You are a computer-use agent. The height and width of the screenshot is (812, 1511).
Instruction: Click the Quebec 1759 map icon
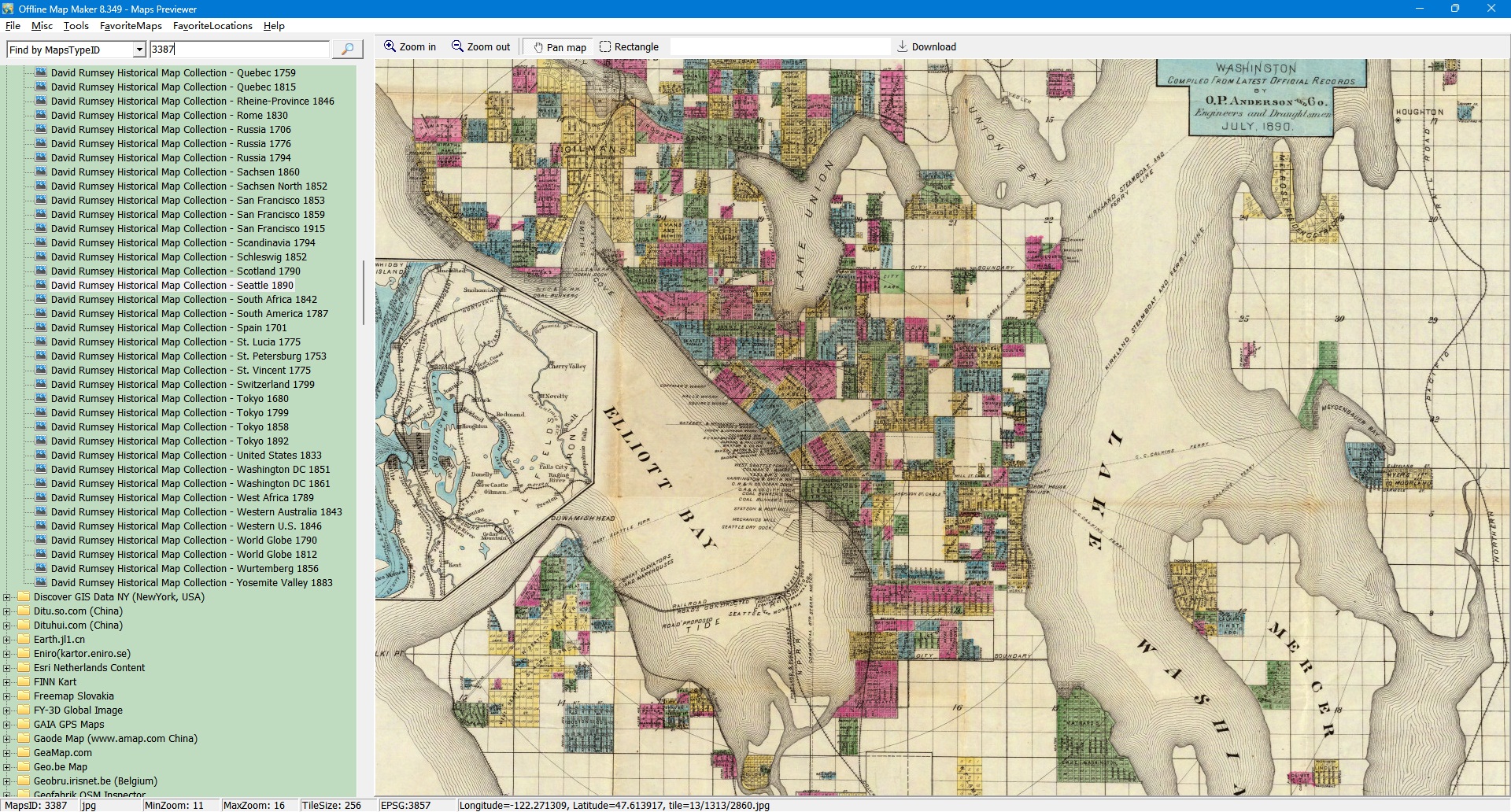(41, 73)
